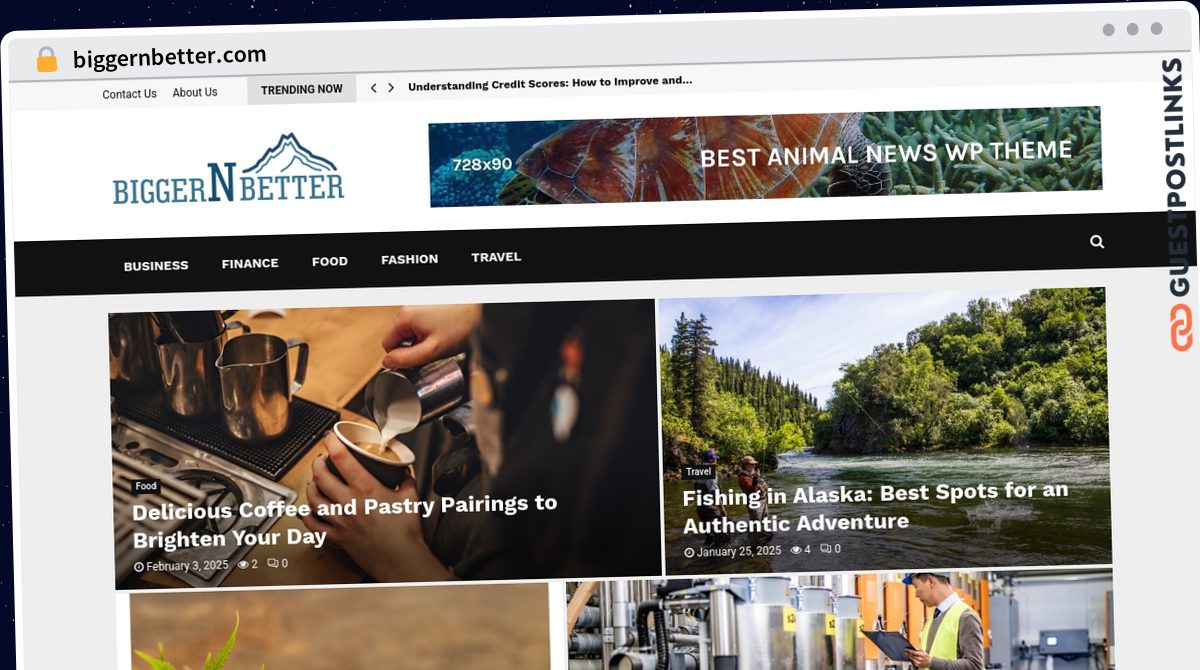Read Delicious Coffee and Pastry Pairings article
The height and width of the screenshot is (670, 1200).
[x=344, y=521]
